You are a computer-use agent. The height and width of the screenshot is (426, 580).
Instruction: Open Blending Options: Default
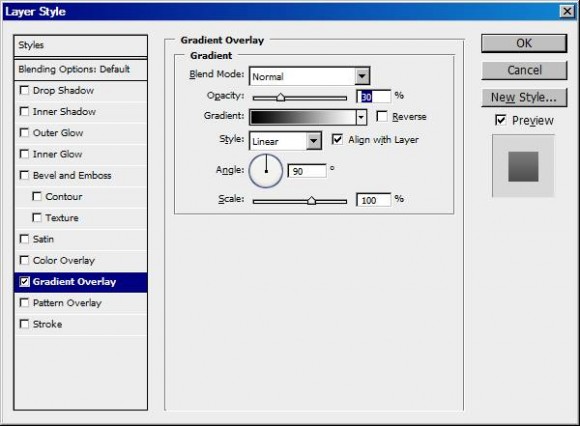[x=81, y=69]
